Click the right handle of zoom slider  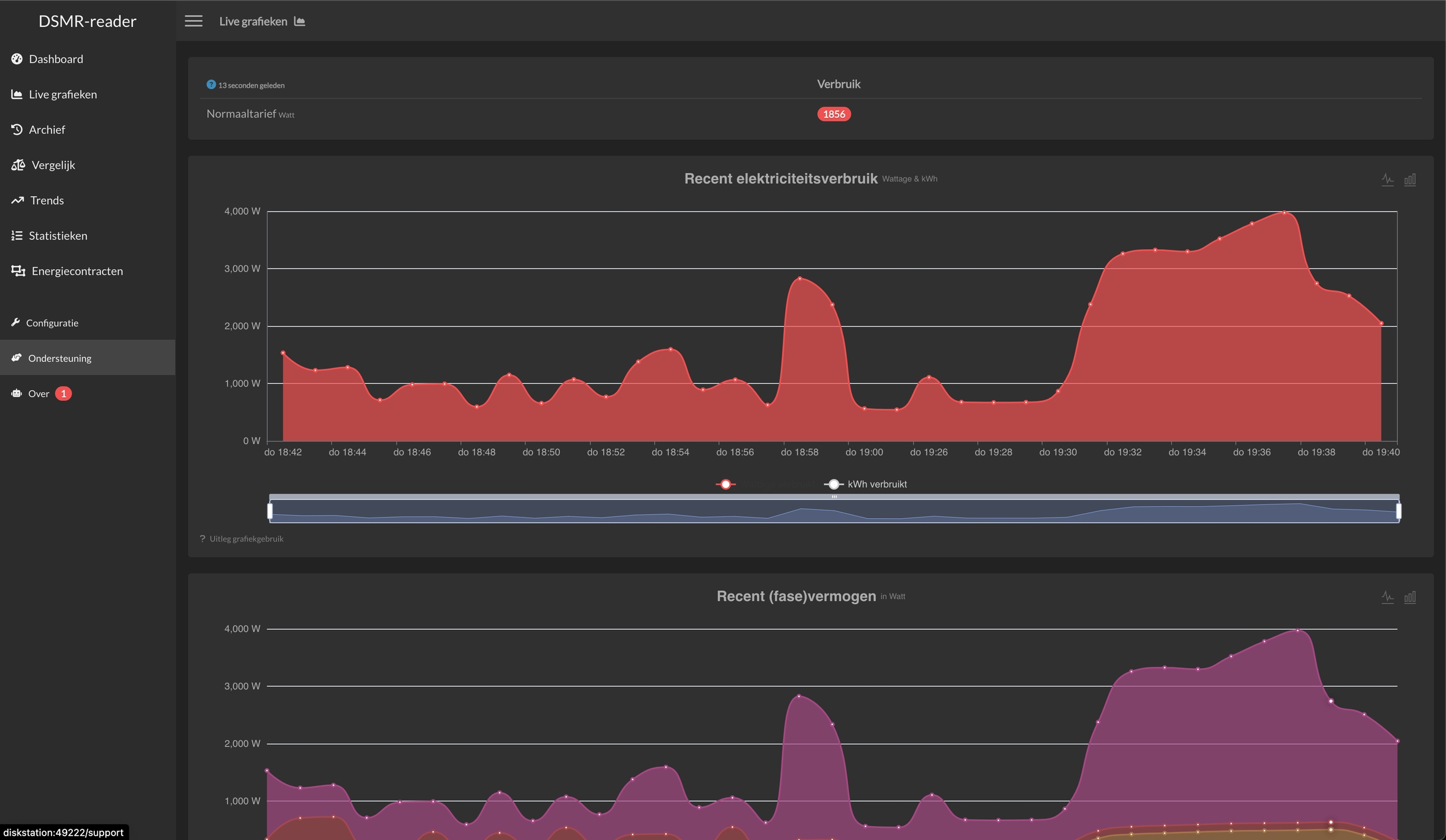pos(1398,511)
